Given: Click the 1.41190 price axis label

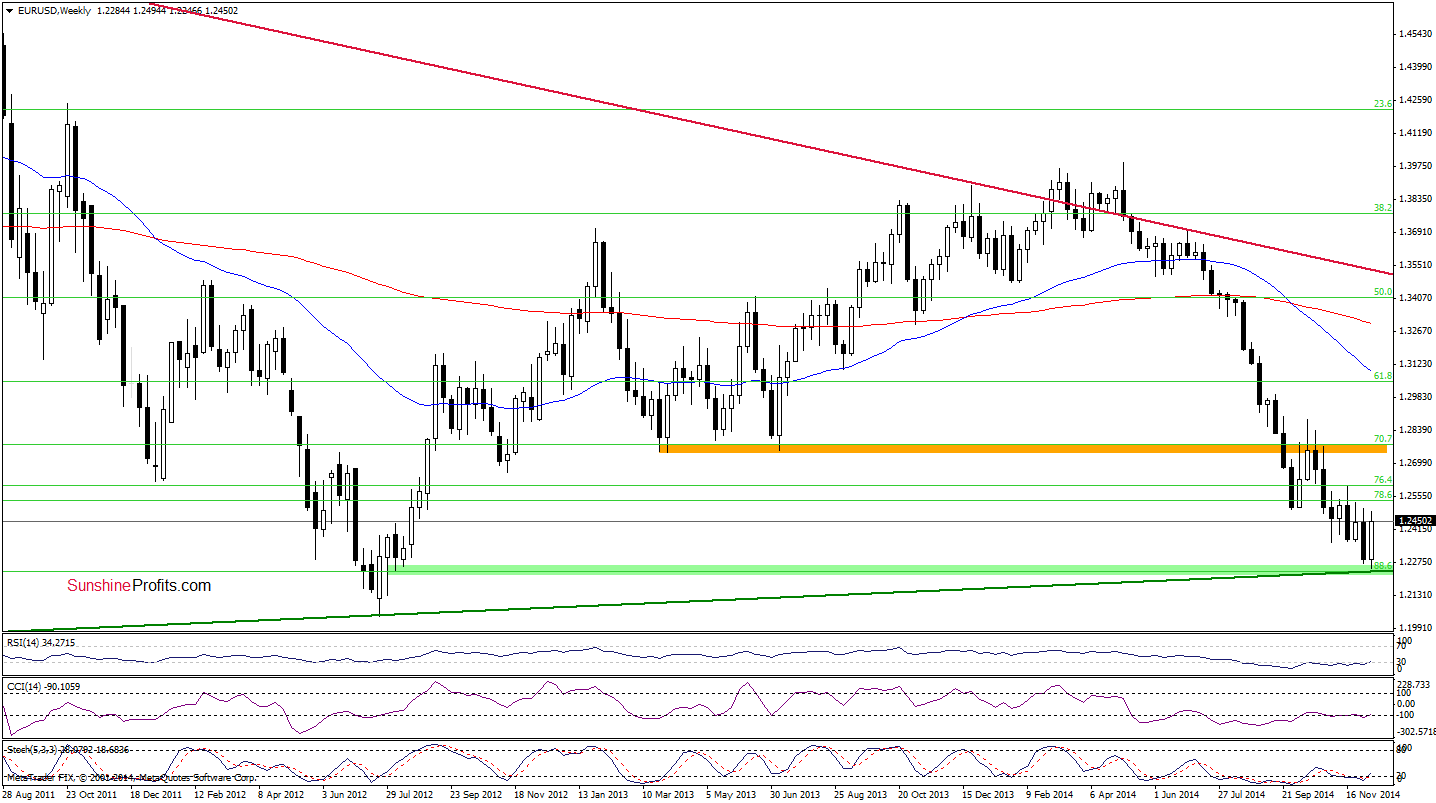Looking at the screenshot, I should tap(1416, 133).
